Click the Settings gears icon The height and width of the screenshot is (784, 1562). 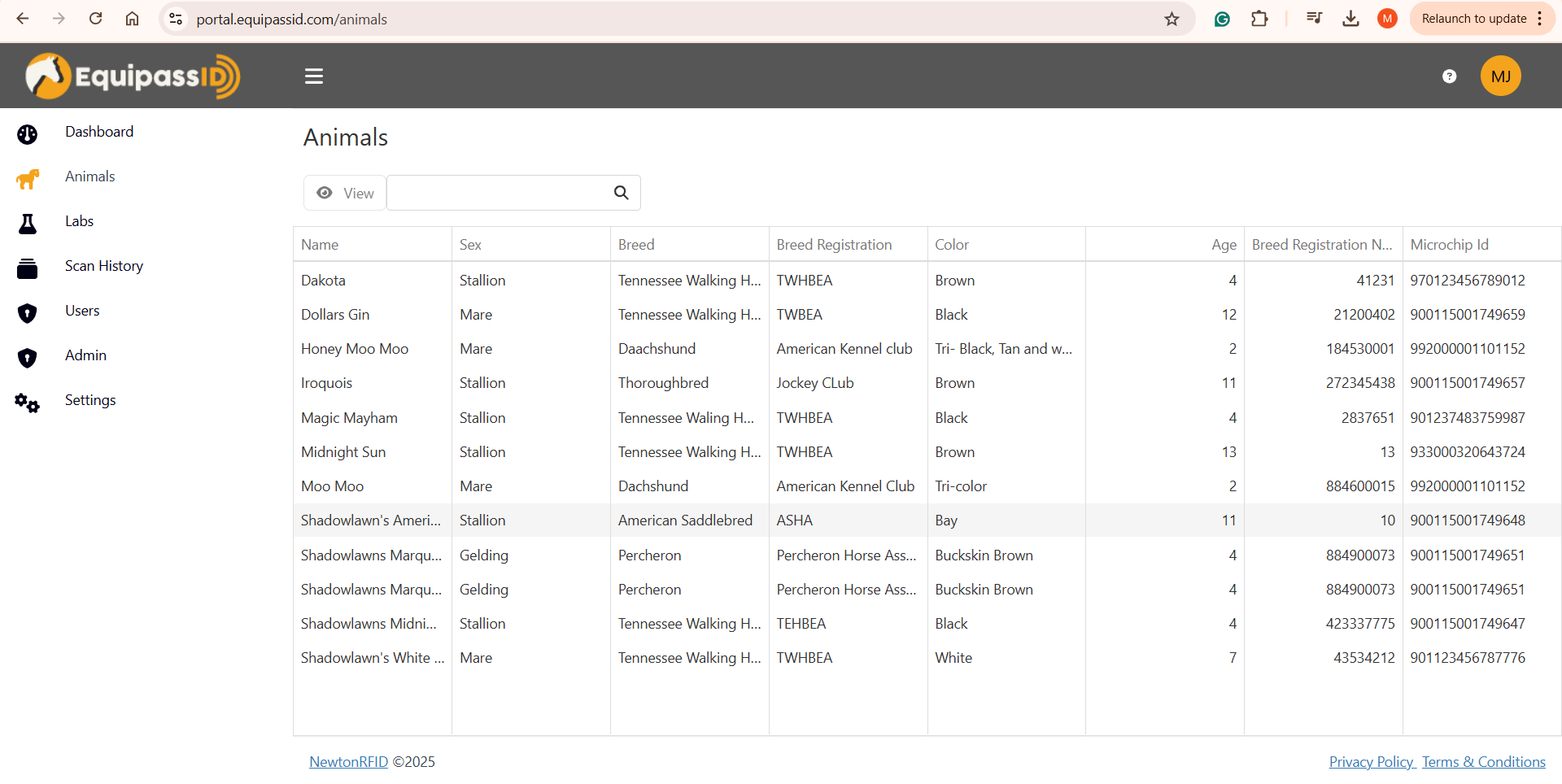(28, 403)
